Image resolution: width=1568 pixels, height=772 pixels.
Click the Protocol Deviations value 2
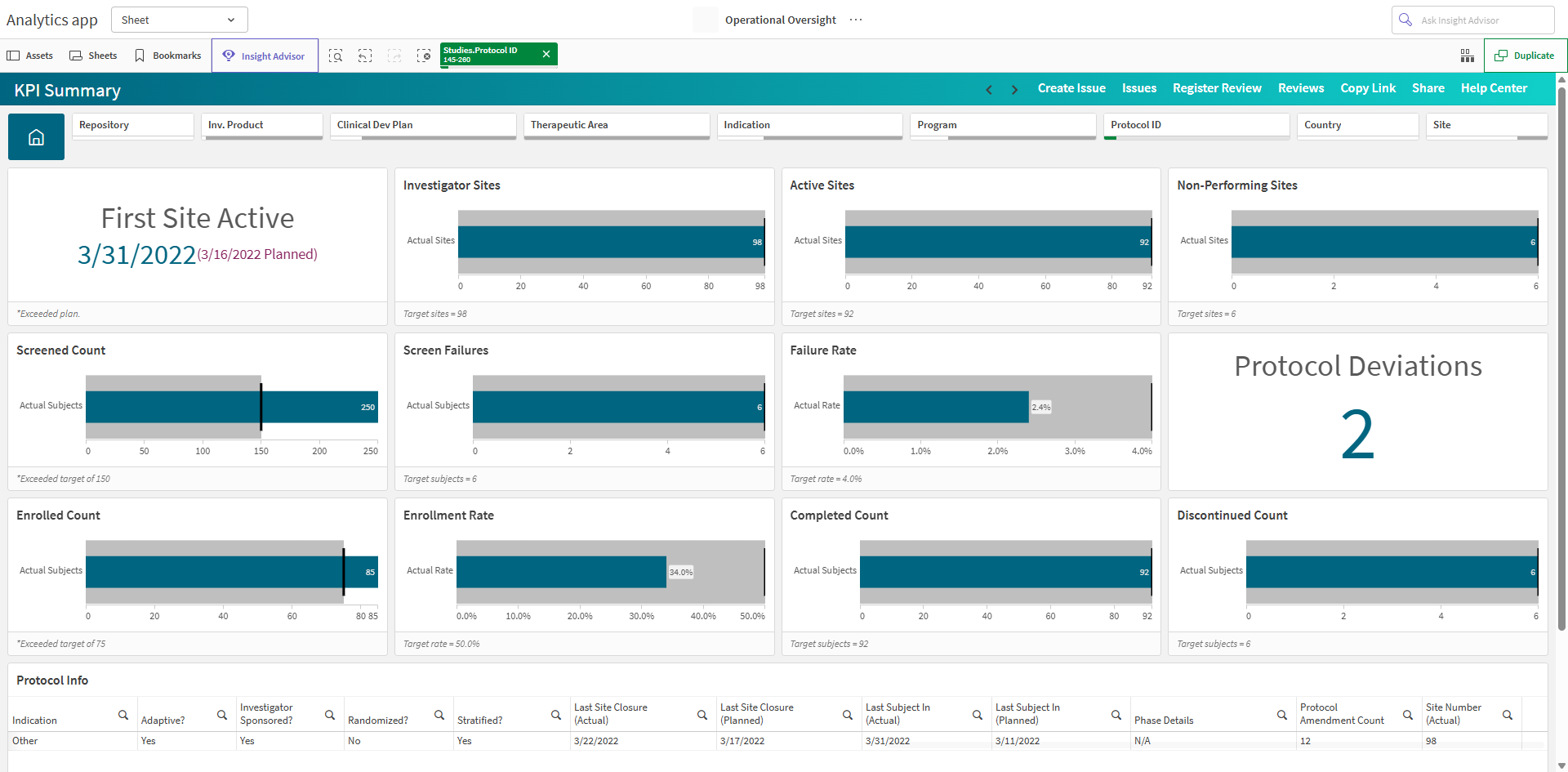[1357, 435]
